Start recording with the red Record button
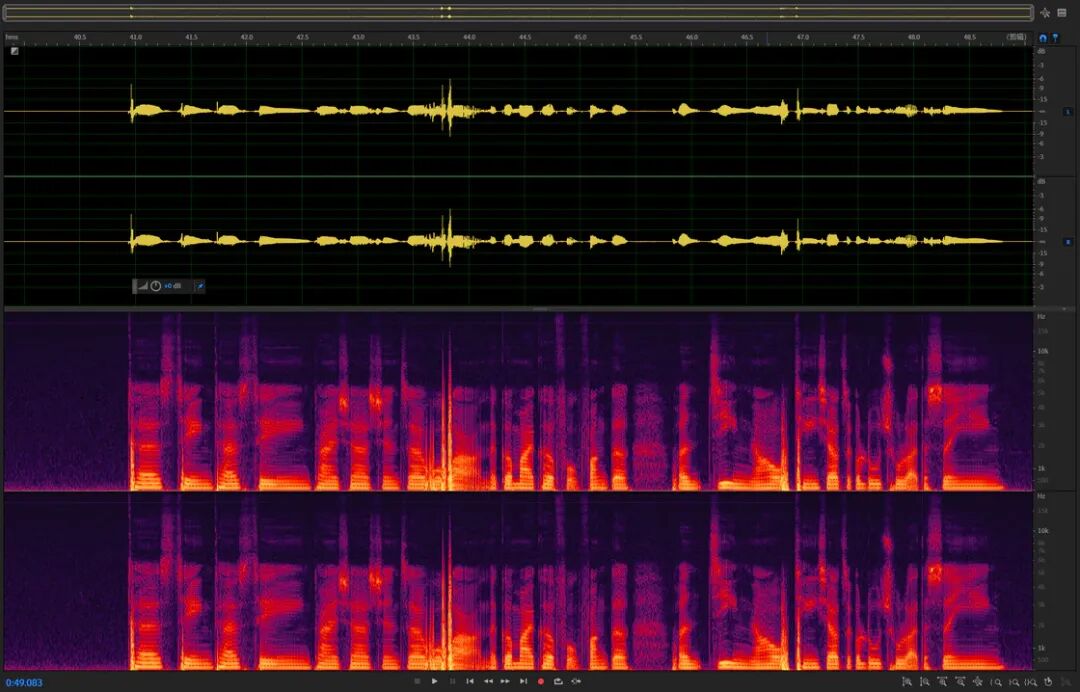Image resolution: width=1080 pixels, height=692 pixels. point(541,682)
